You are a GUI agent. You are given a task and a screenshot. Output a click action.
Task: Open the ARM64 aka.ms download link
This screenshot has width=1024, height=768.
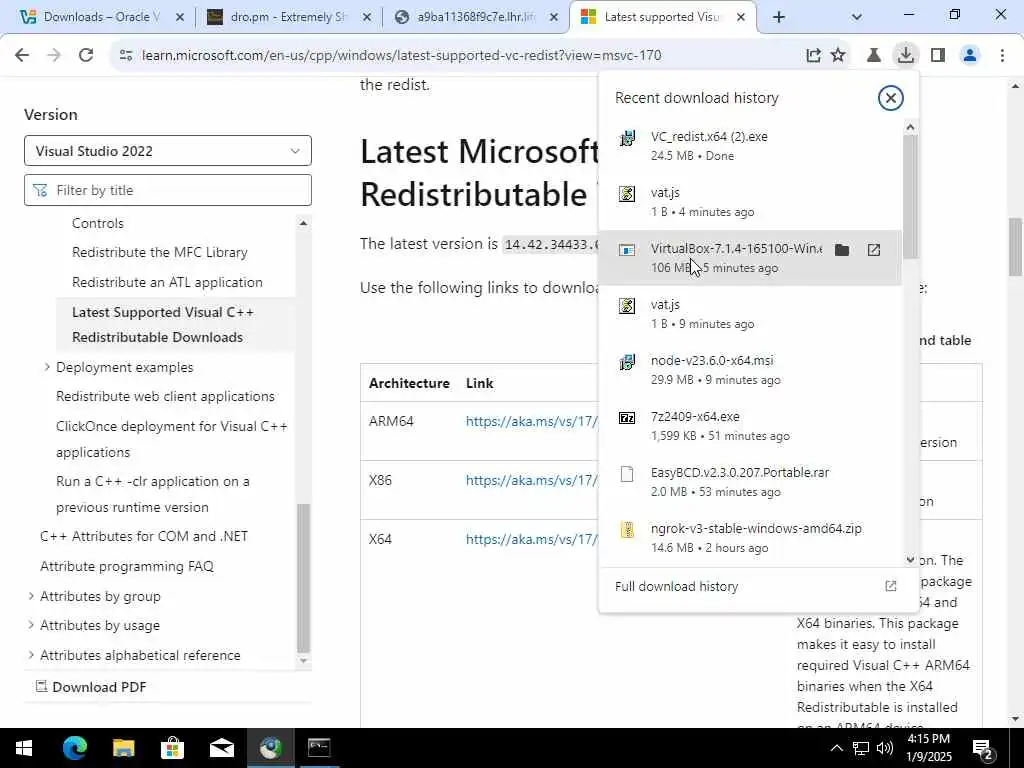532,421
